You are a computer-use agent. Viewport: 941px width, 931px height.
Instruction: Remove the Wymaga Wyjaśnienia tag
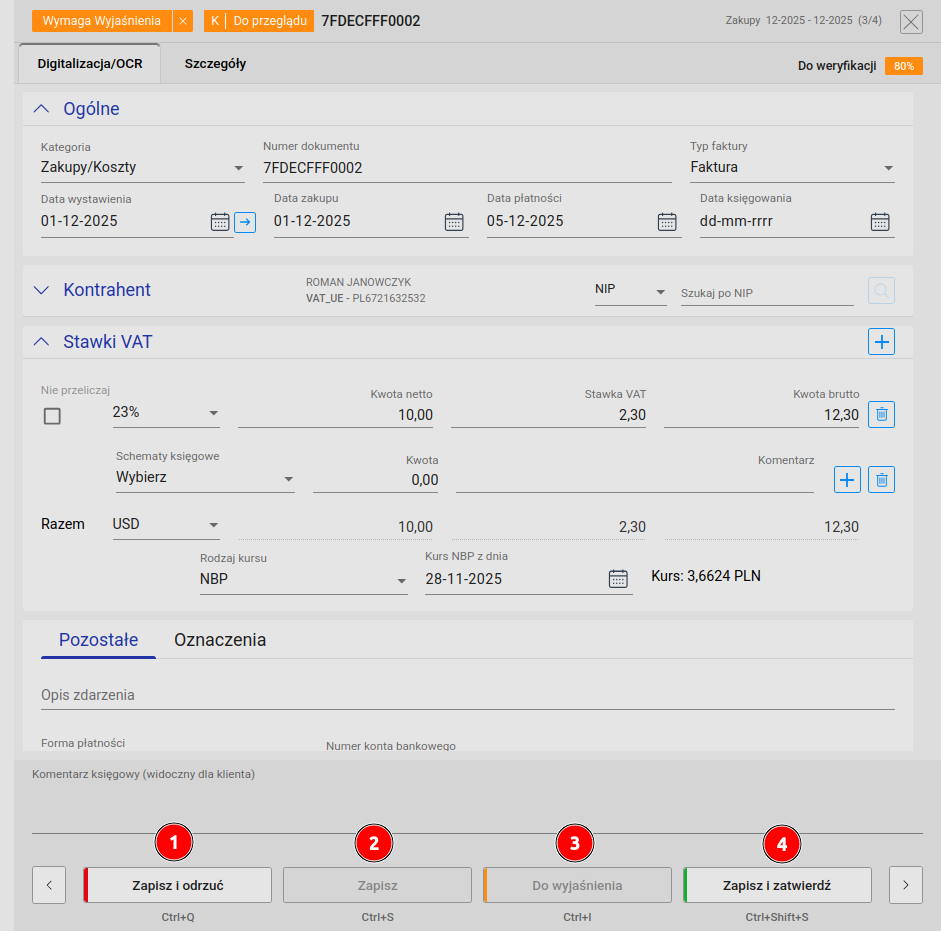[x=182, y=21]
